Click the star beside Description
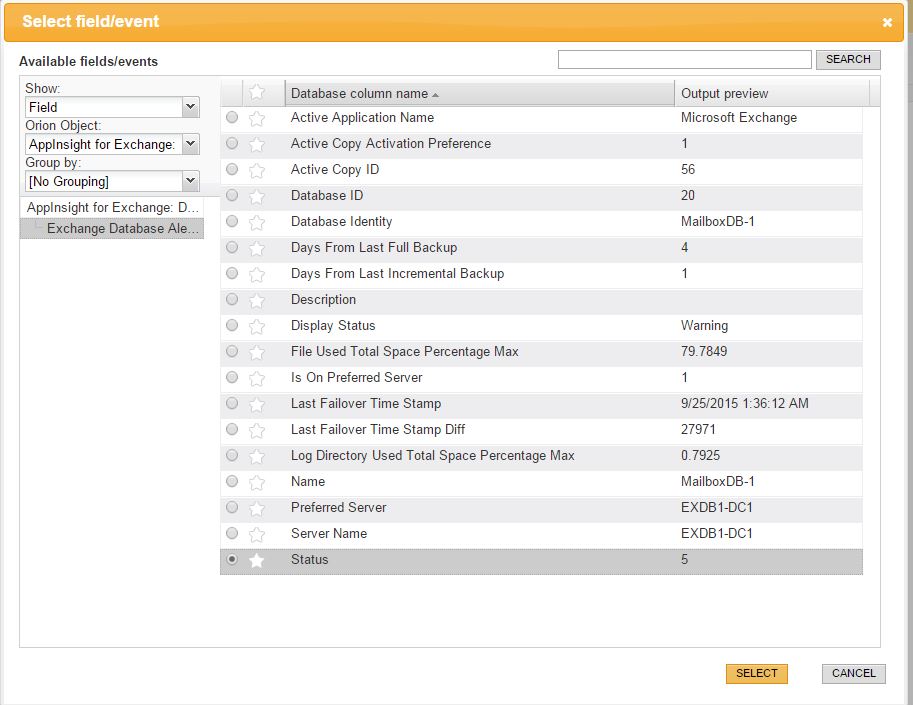Viewport: 913px width, 705px height. (257, 300)
